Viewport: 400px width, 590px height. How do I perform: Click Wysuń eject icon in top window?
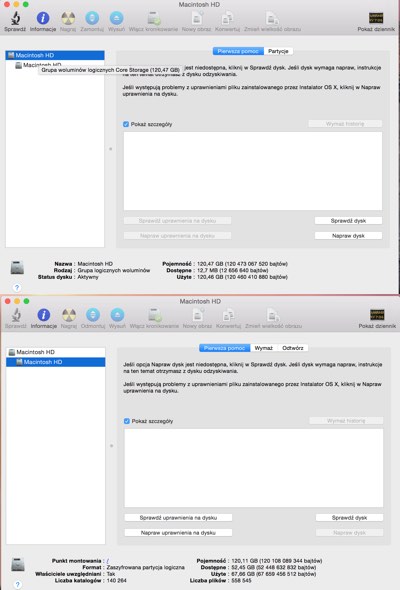coord(116,18)
